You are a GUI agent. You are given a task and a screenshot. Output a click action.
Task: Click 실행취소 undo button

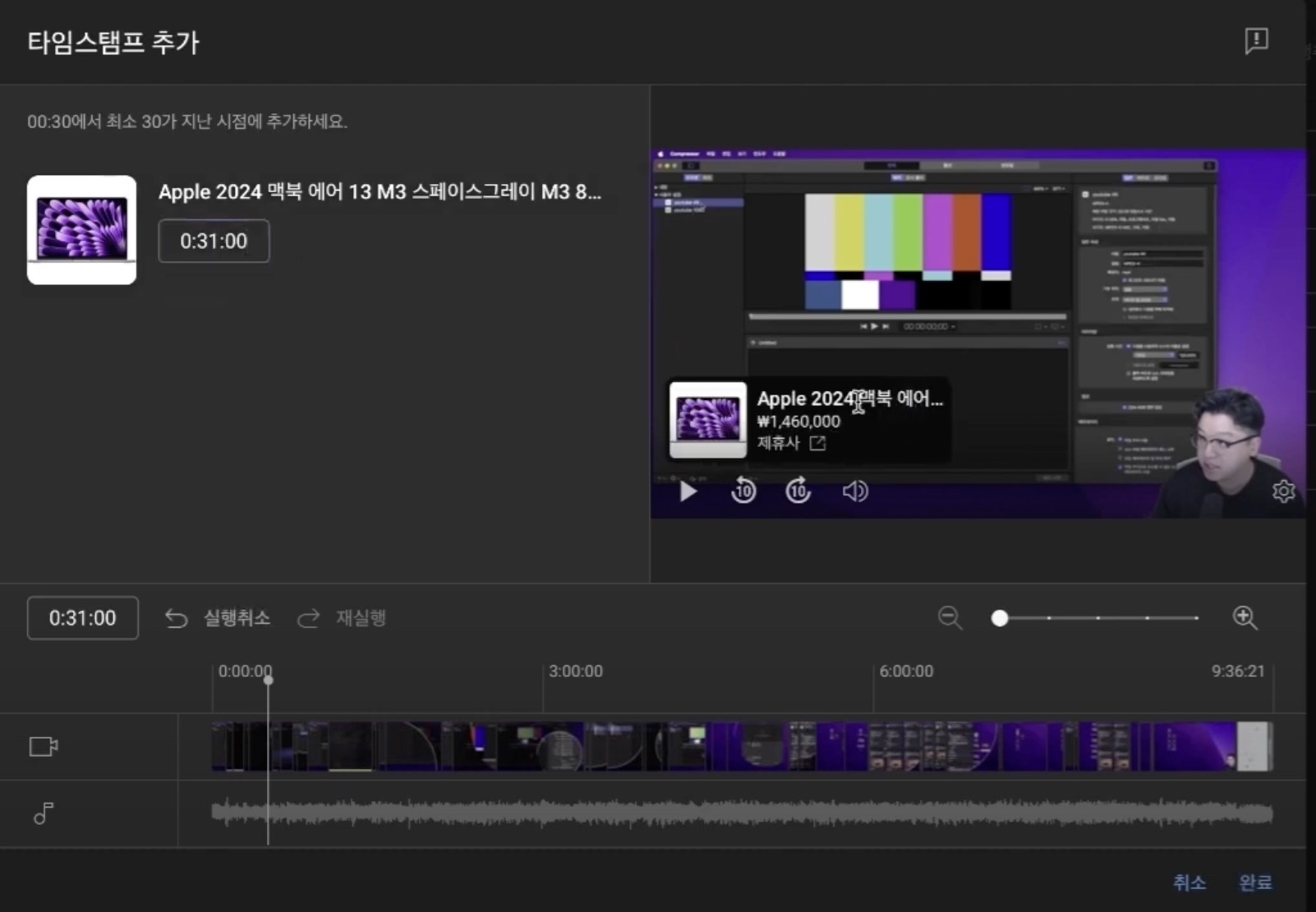click(x=218, y=618)
